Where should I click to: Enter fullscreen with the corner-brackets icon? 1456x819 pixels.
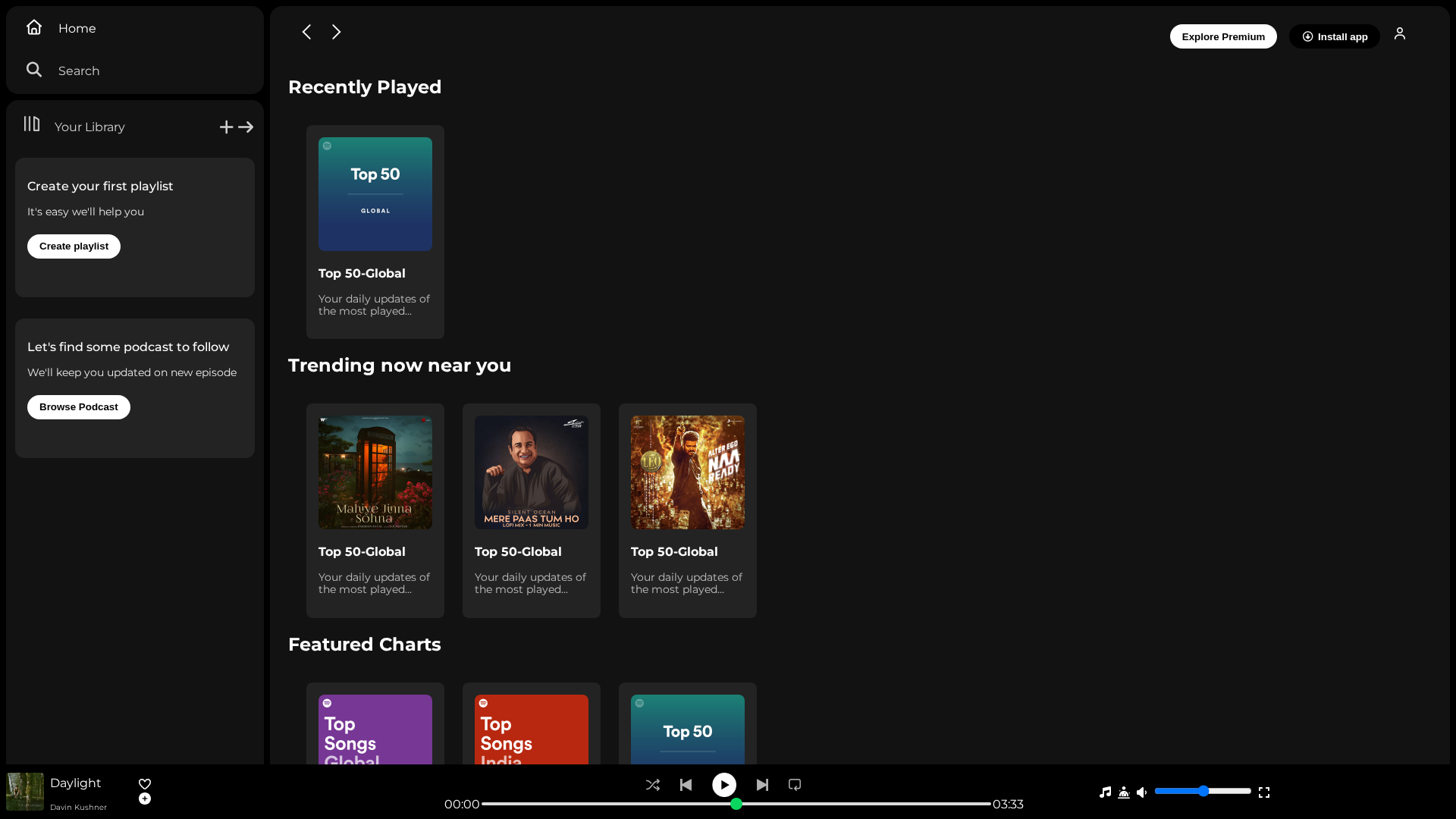point(1264,792)
